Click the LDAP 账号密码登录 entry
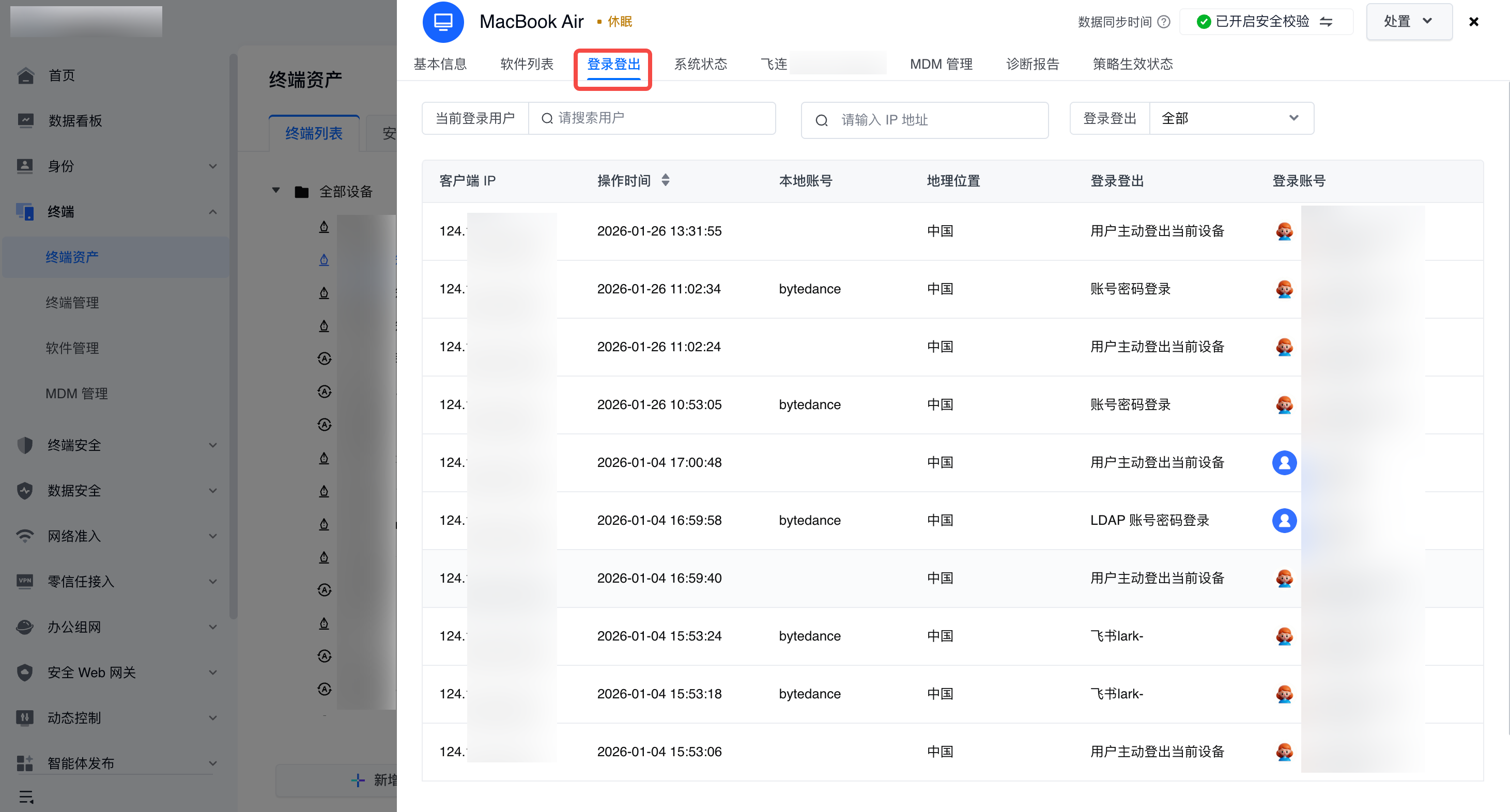 pos(1149,520)
